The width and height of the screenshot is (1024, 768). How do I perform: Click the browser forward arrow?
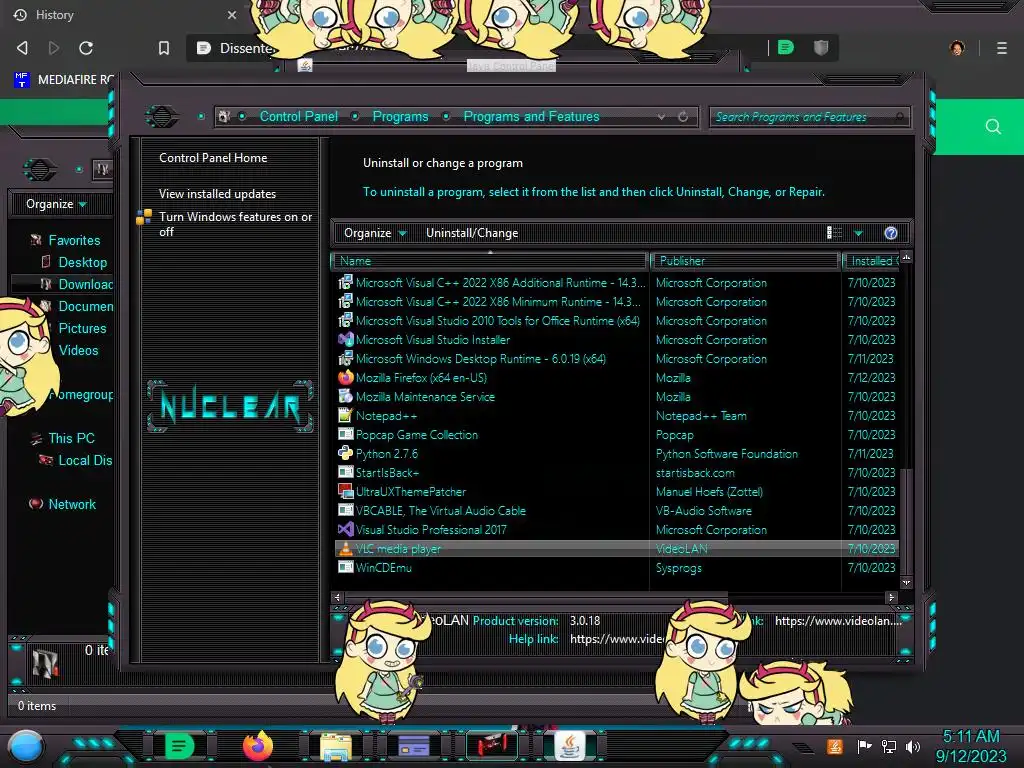point(54,48)
